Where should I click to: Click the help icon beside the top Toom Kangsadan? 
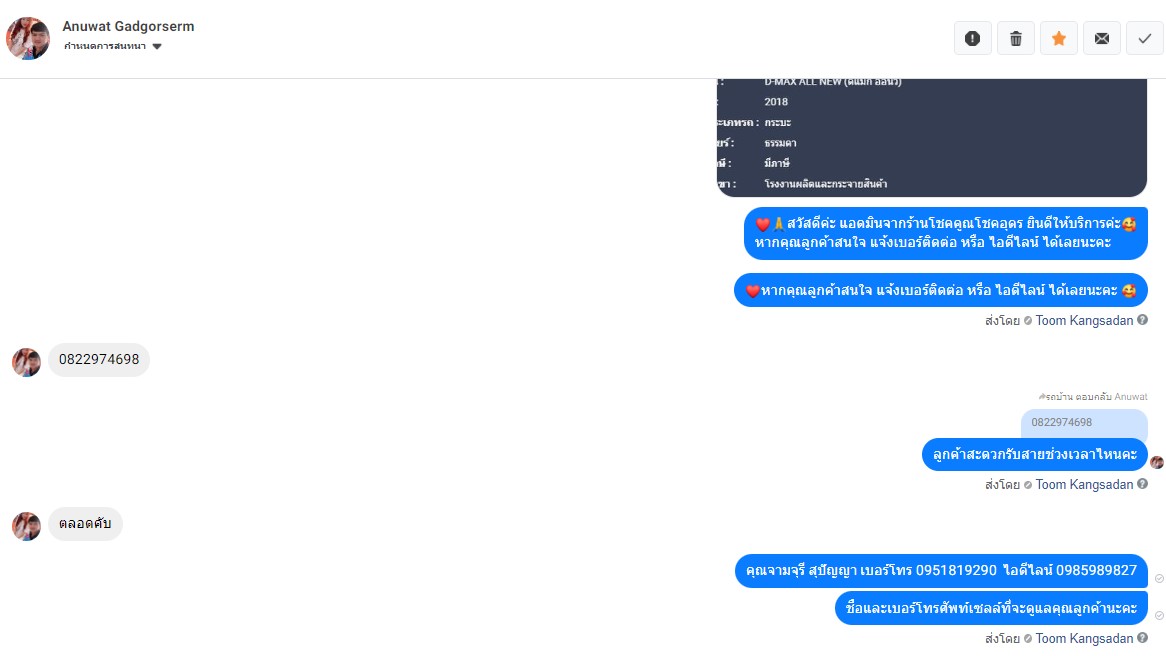click(x=1142, y=320)
